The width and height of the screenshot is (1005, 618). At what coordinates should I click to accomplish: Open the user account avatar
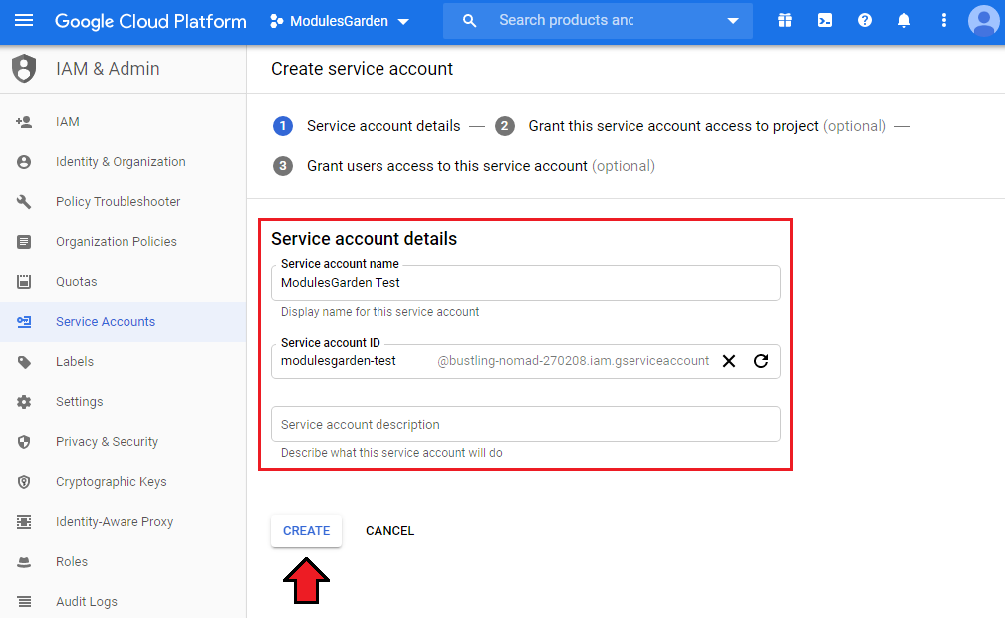983,21
